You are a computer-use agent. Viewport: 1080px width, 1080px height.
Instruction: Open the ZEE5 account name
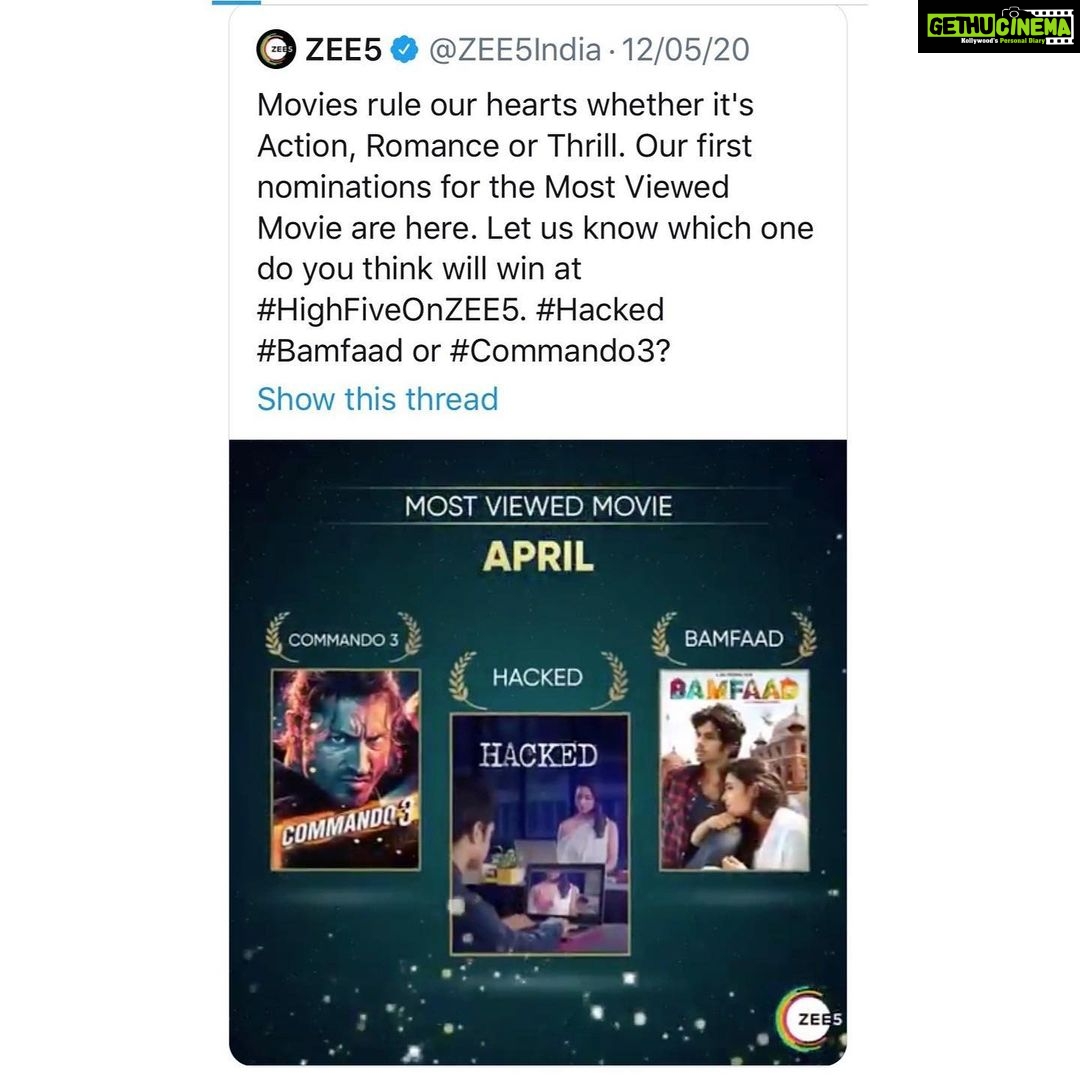pos(343,50)
